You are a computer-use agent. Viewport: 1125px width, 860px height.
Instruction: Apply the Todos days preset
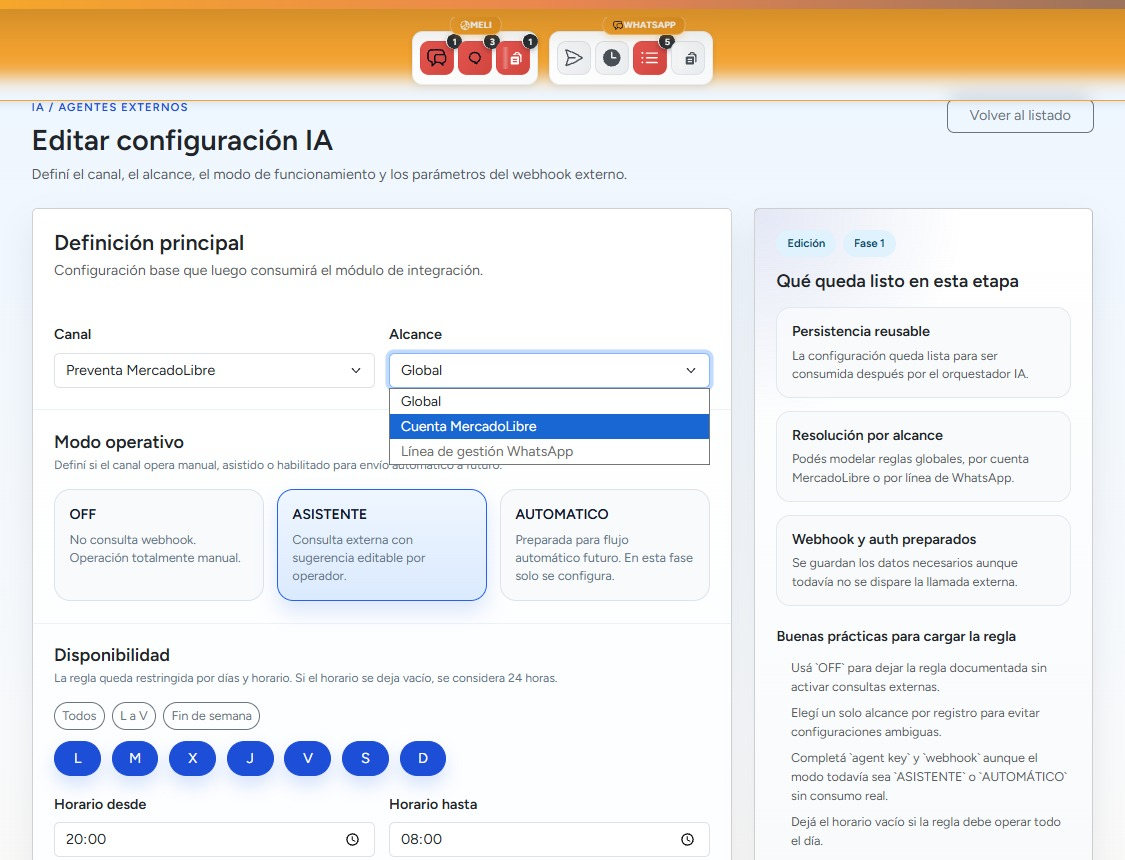pos(79,715)
